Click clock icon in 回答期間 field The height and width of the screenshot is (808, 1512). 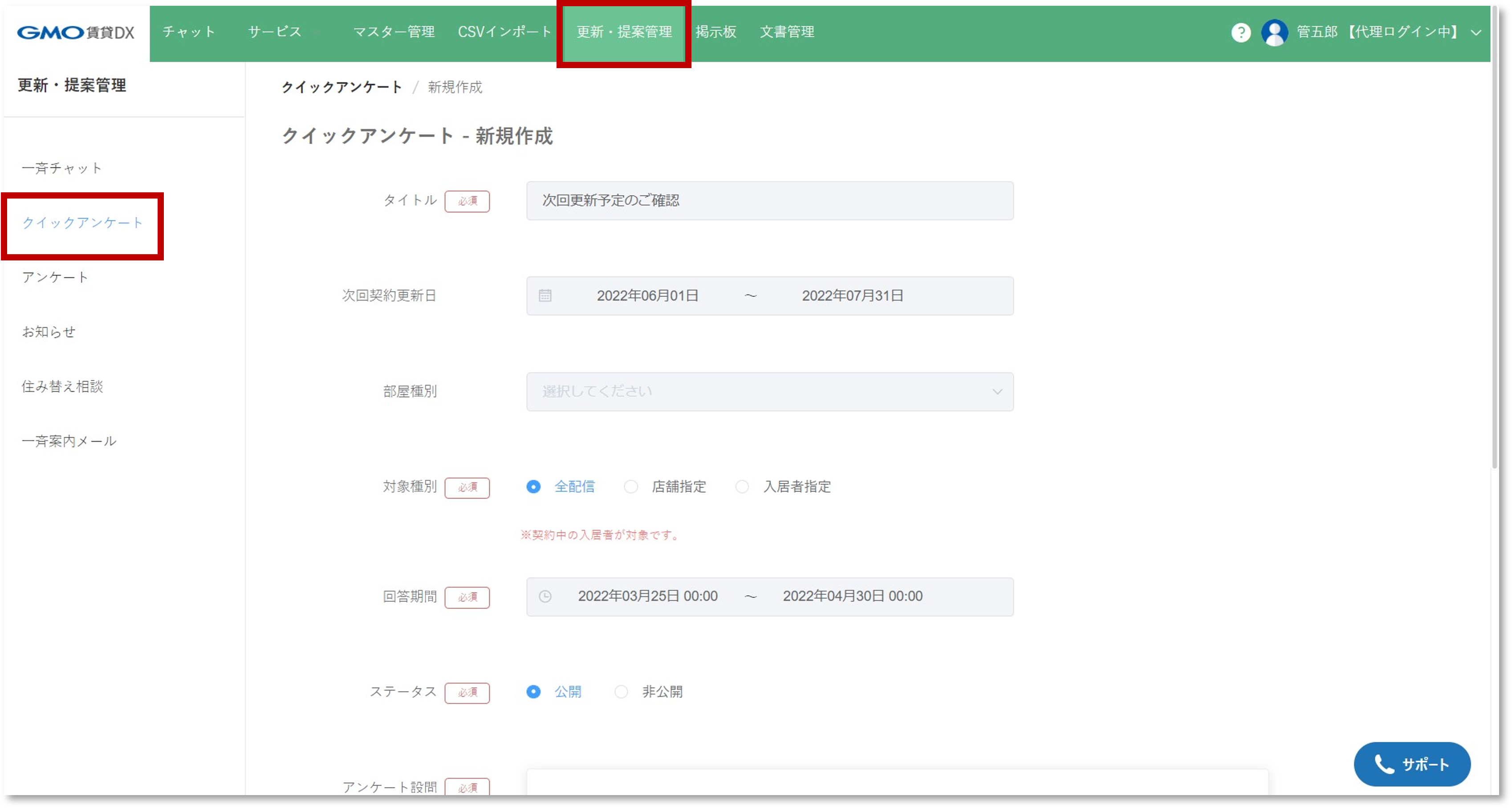pyautogui.click(x=545, y=597)
